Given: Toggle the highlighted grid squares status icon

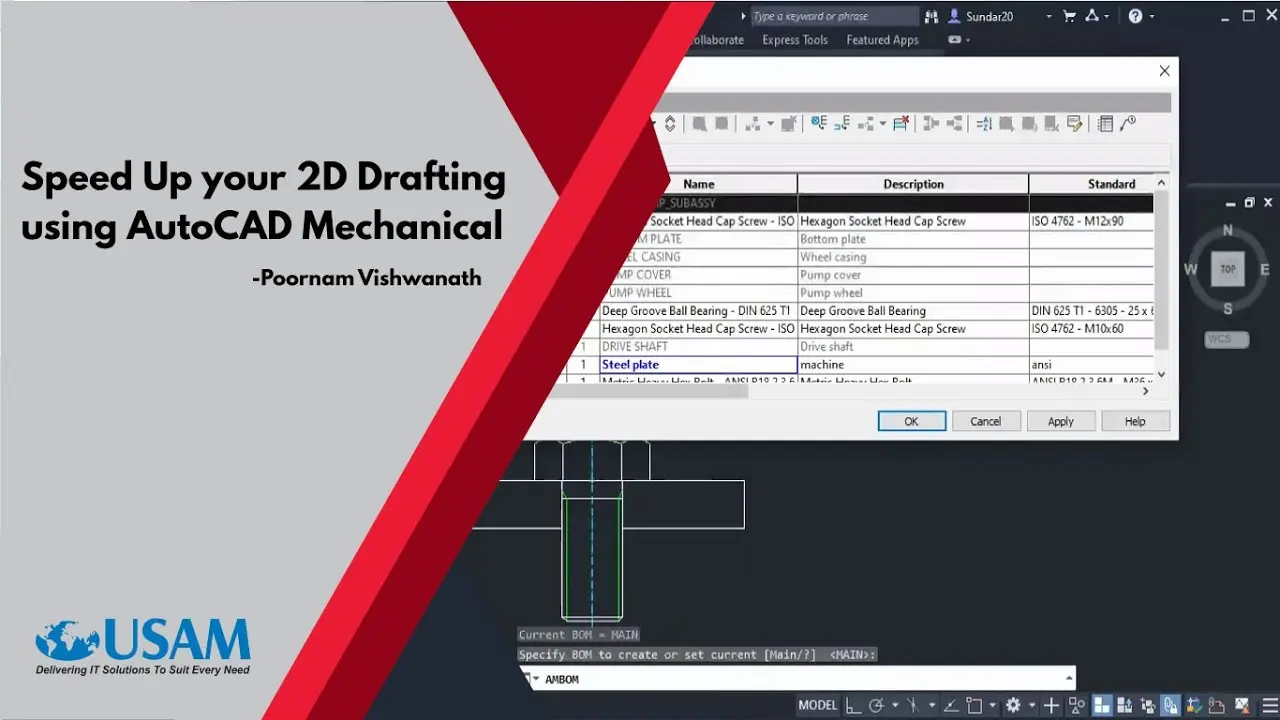Looking at the screenshot, I should tap(1101, 705).
